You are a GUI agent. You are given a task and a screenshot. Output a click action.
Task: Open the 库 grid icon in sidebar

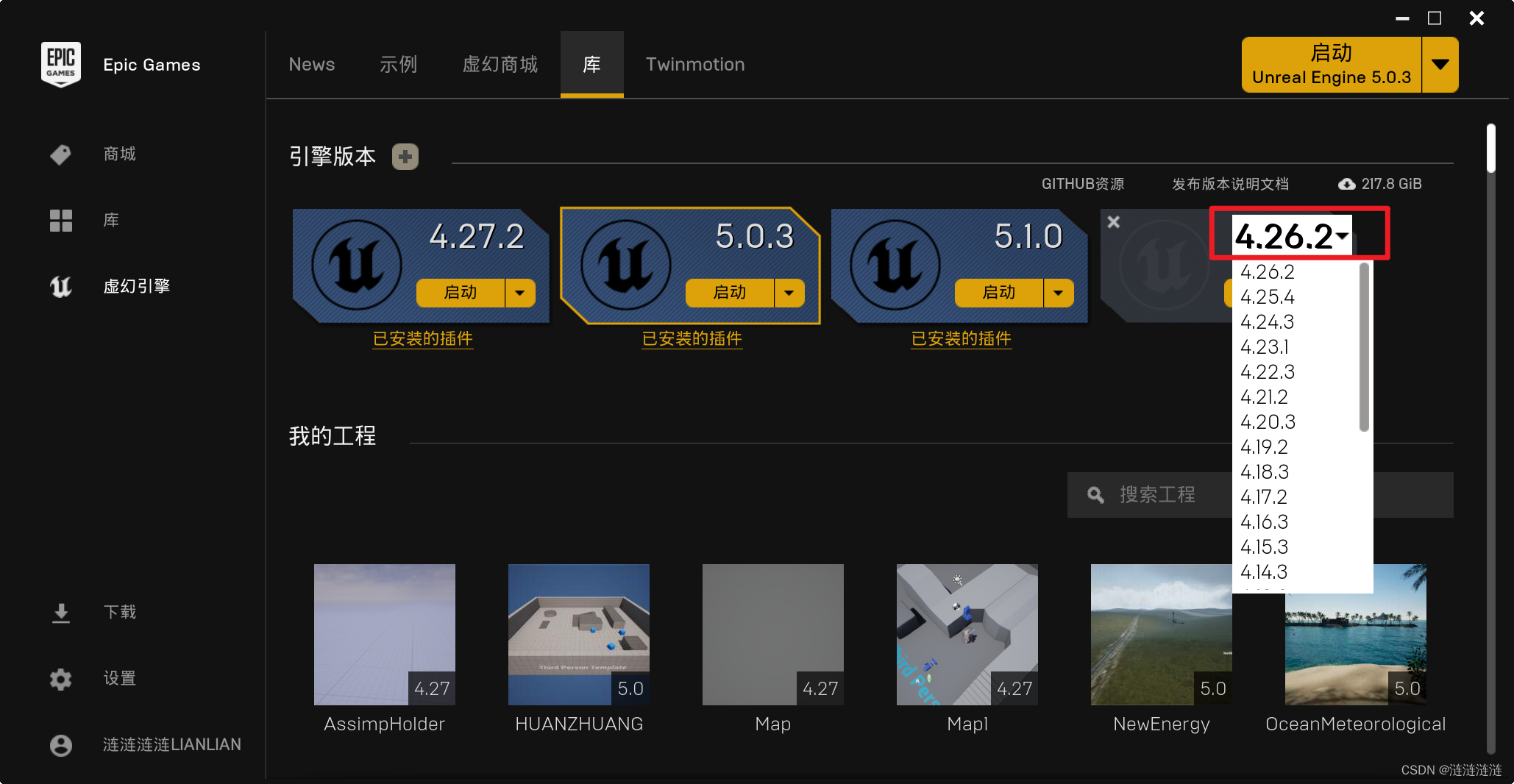click(x=60, y=220)
